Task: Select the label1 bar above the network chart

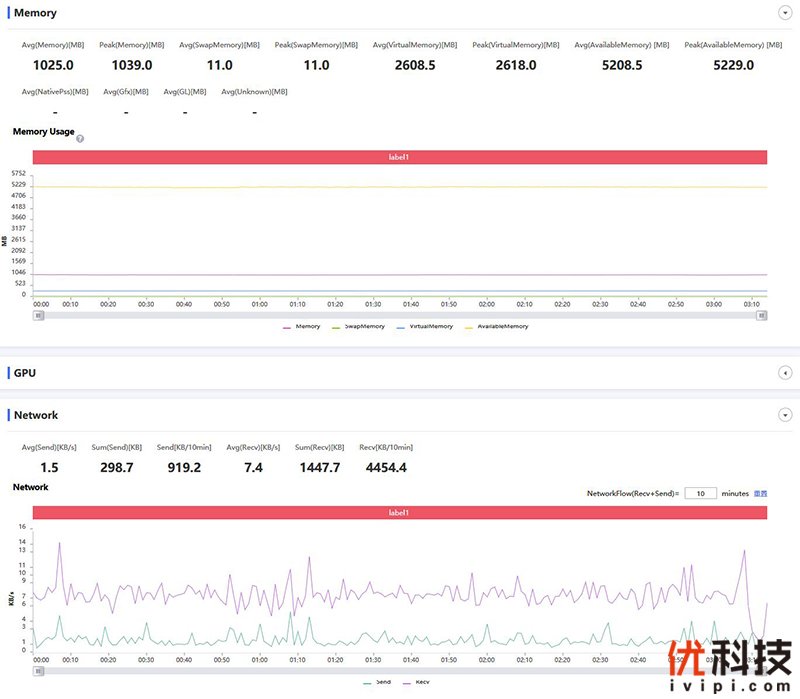Action: 399,513
